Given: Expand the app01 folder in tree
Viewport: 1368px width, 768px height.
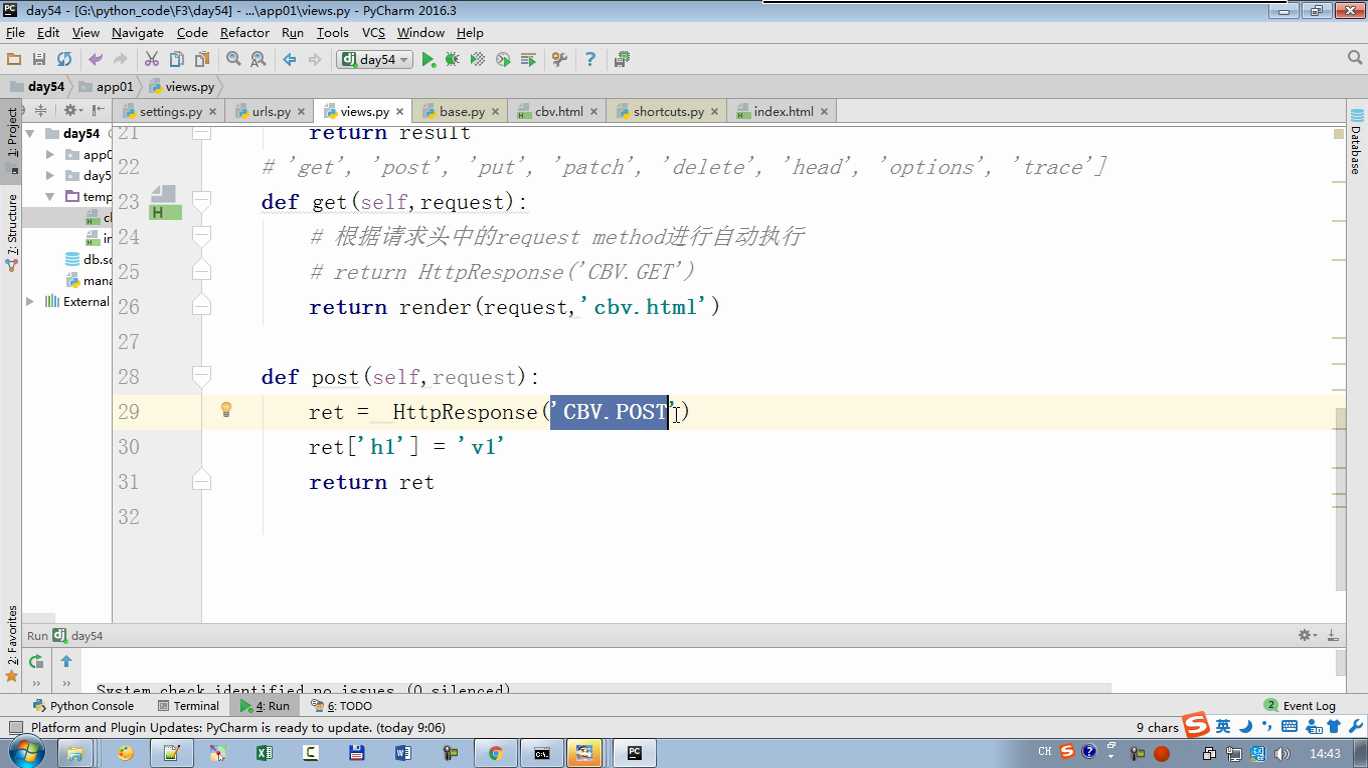Looking at the screenshot, I should pyautogui.click(x=50, y=155).
